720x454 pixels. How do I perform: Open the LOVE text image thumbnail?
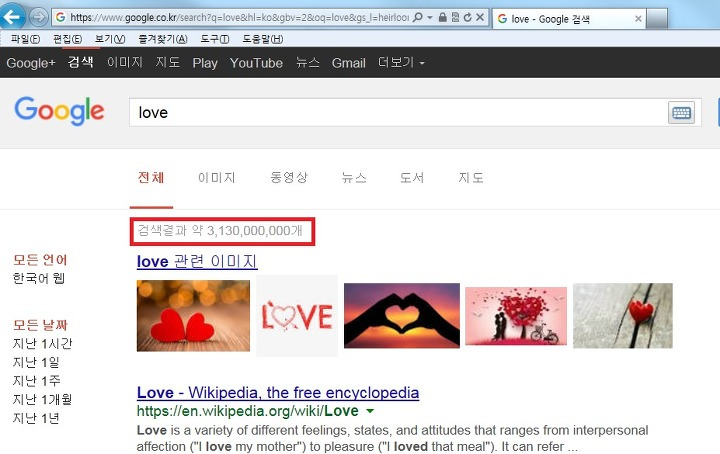297,316
